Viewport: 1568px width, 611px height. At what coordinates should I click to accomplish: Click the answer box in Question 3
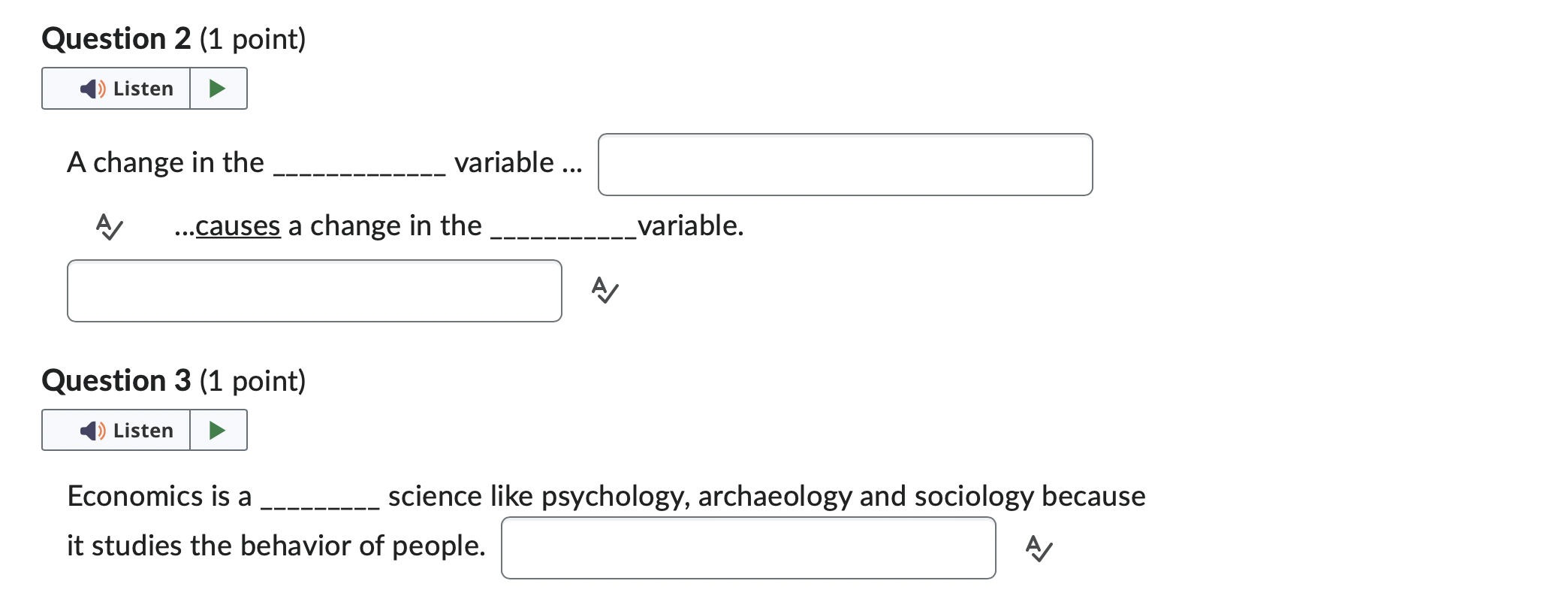click(748, 549)
